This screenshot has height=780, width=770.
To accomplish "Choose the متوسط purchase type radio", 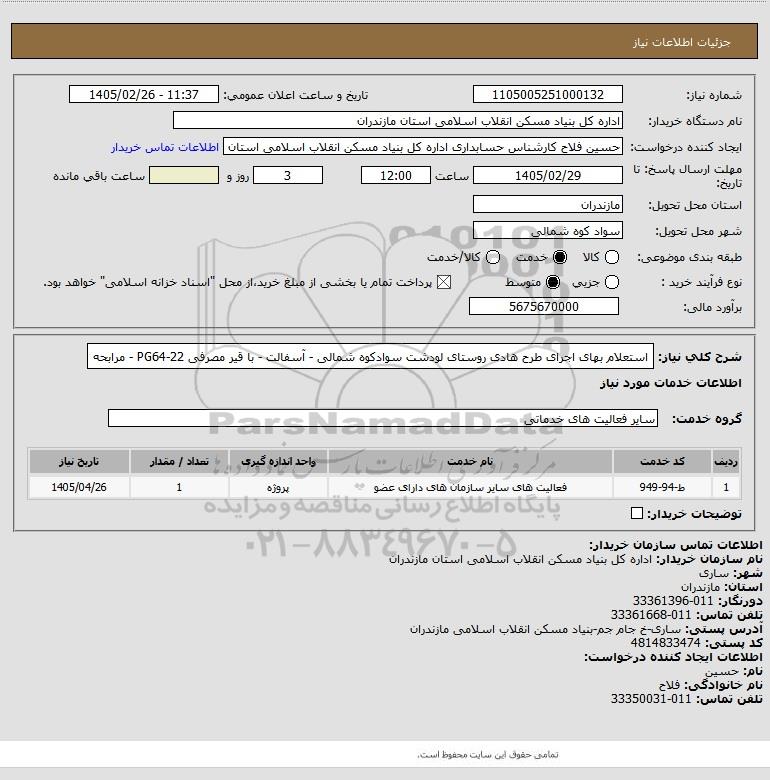I will [x=553, y=283].
